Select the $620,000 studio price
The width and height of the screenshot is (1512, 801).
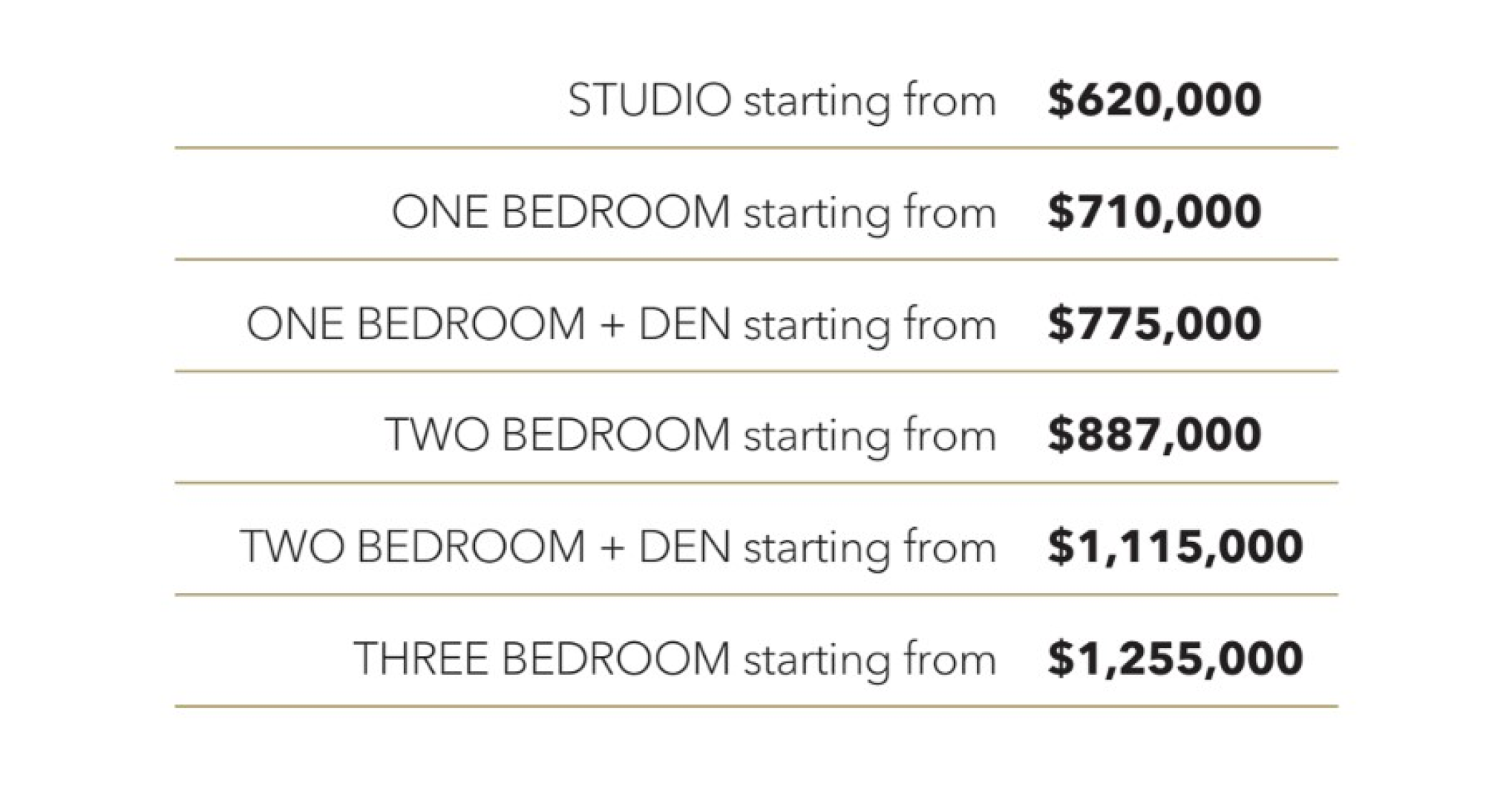[x=1155, y=100]
